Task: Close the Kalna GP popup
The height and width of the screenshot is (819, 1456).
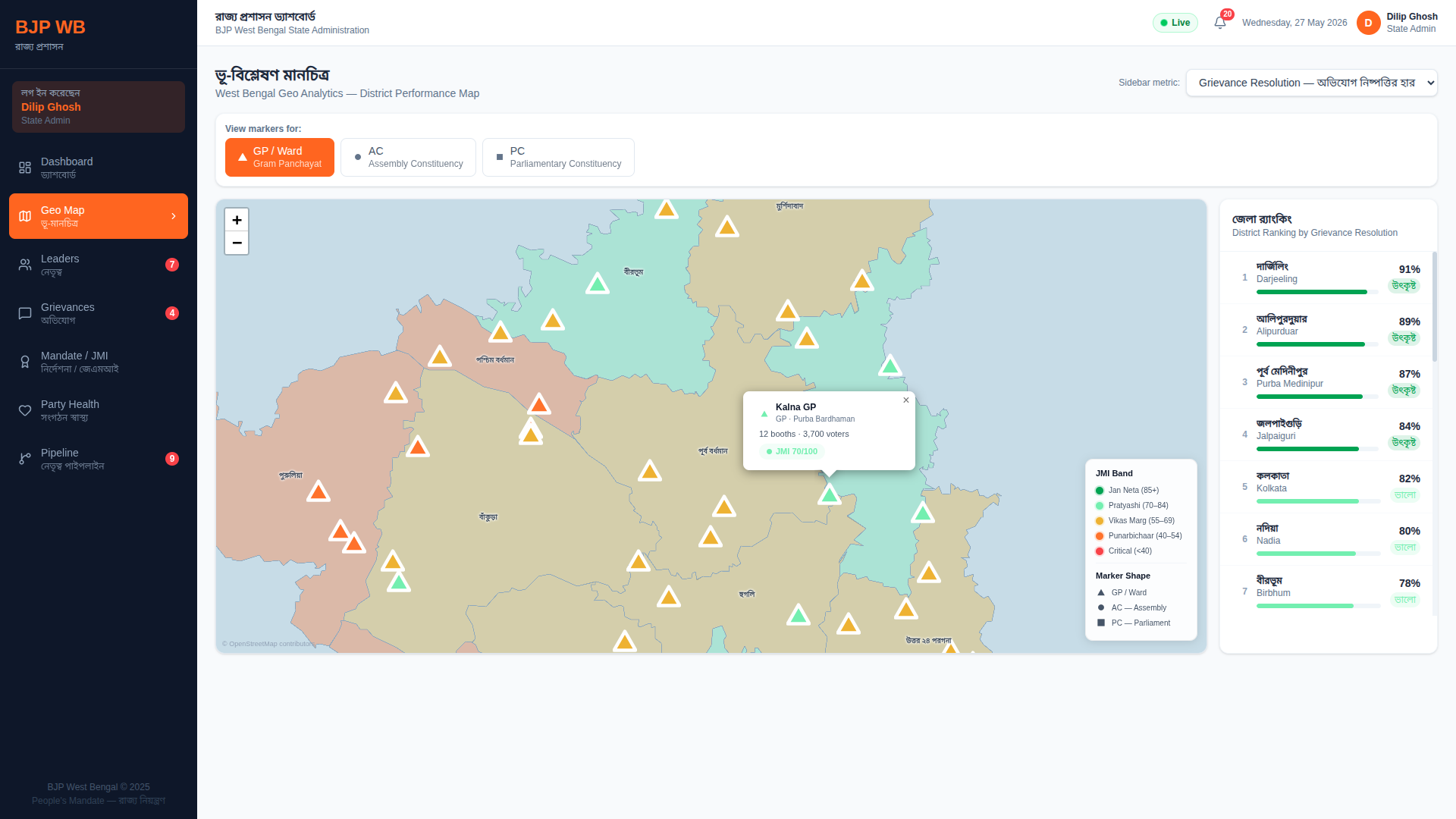Action: tap(905, 400)
